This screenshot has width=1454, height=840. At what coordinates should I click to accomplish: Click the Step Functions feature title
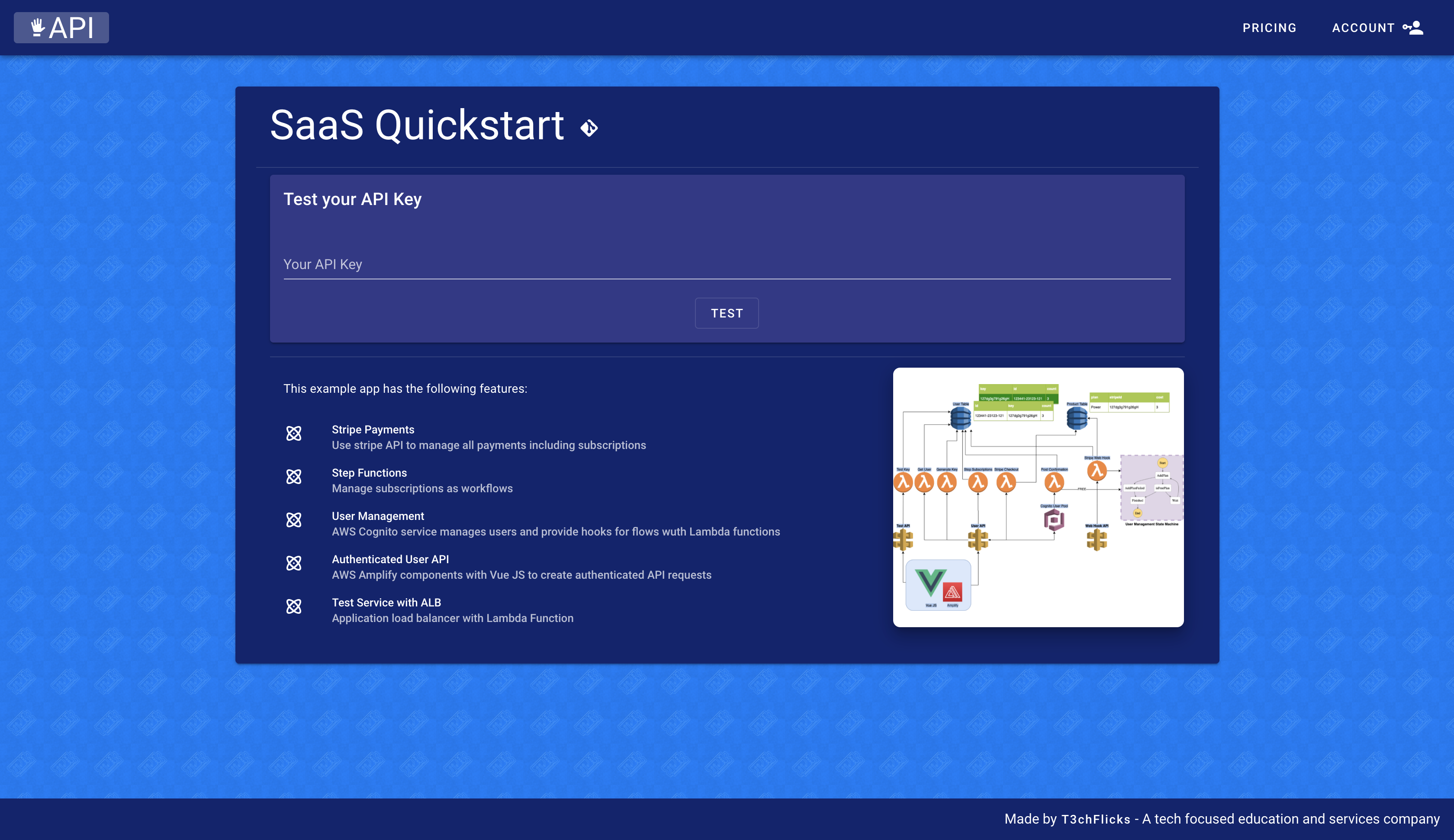(x=369, y=473)
